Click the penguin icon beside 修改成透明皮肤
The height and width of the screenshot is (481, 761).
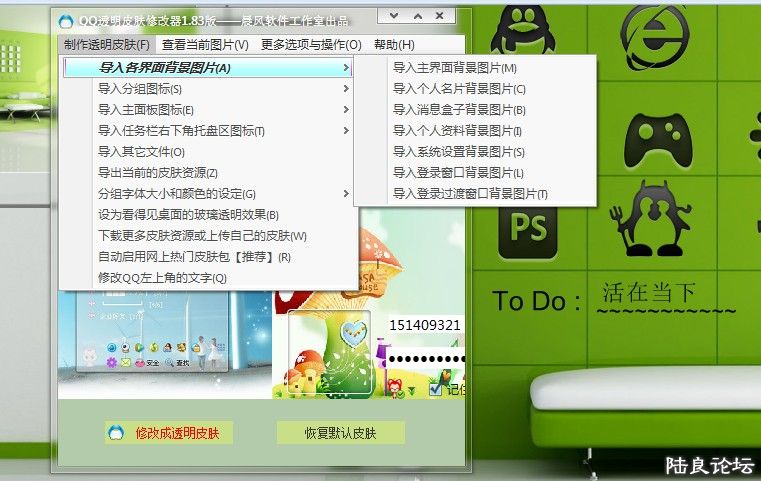118,433
